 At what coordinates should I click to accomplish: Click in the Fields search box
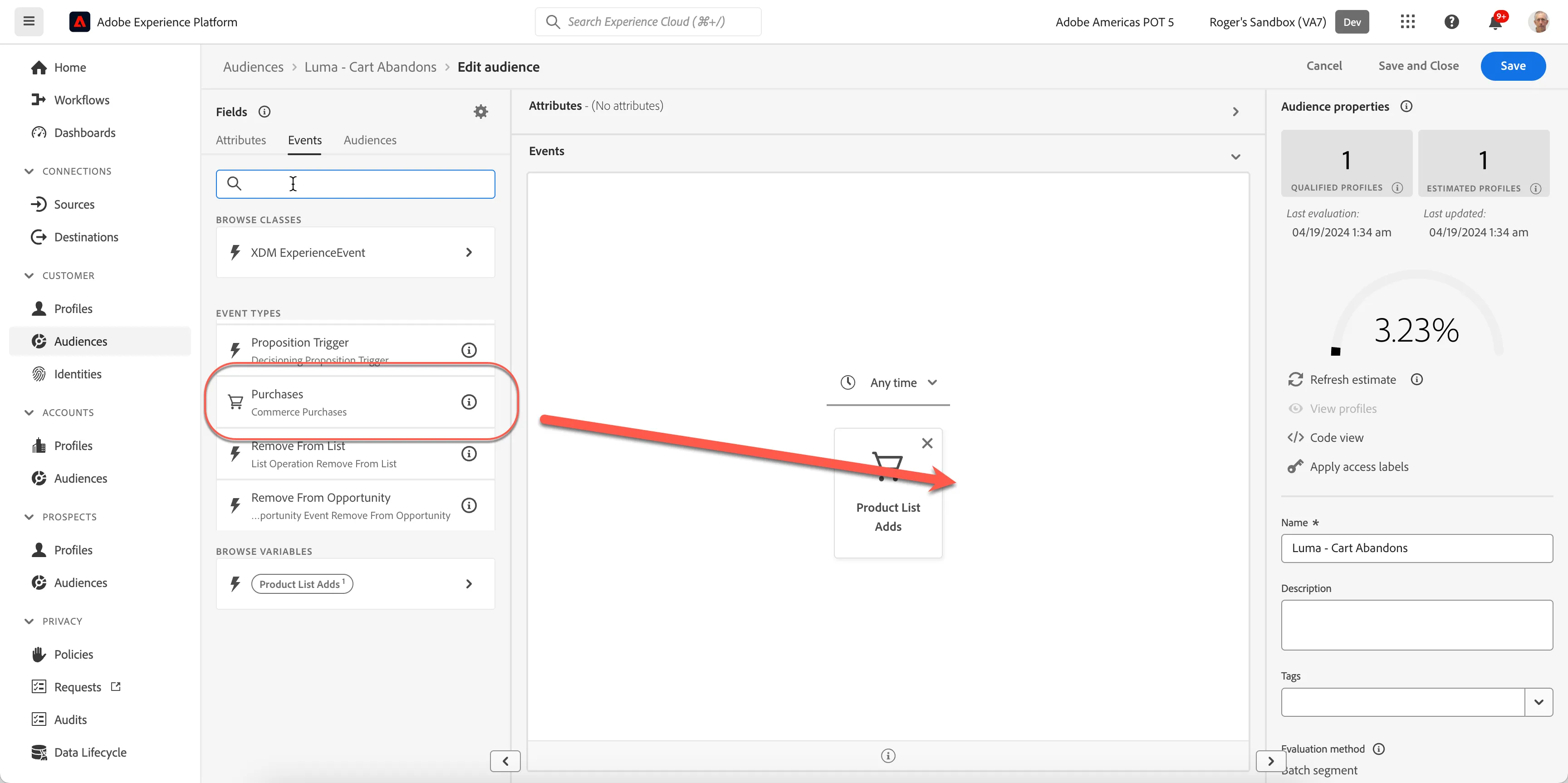tap(355, 184)
